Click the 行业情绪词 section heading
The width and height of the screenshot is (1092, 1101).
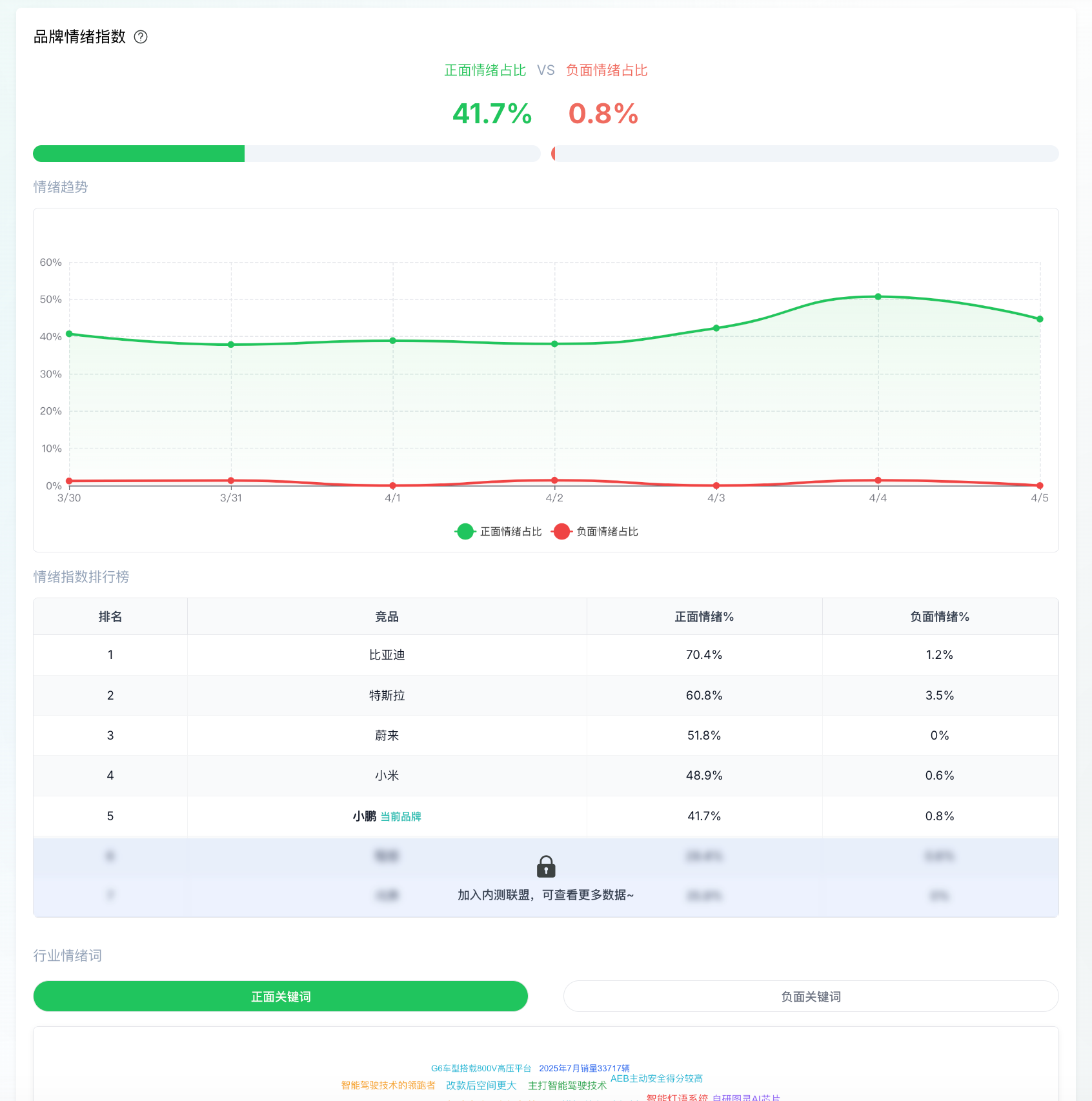tap(68, 955)
